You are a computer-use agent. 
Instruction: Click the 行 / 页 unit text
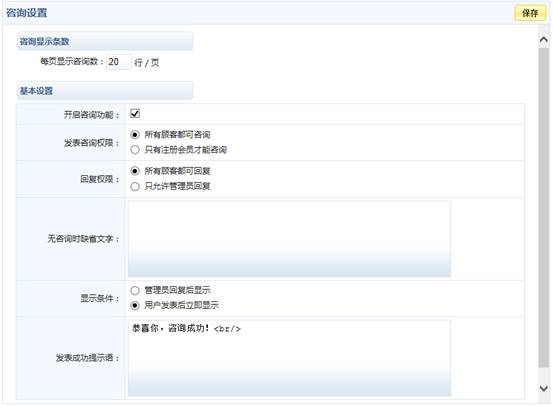(147, 63)
